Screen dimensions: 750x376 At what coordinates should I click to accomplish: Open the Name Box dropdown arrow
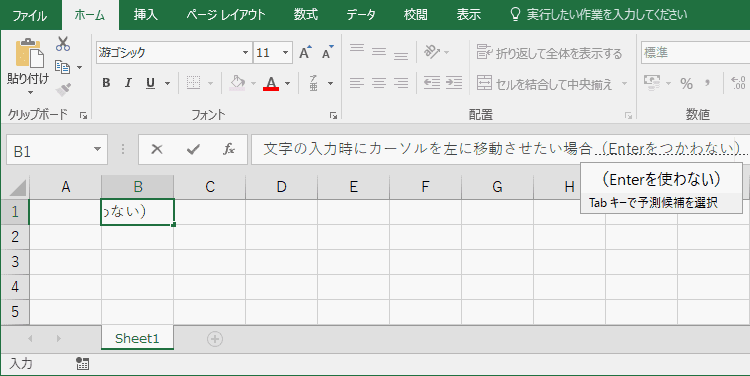click(98, 149)
